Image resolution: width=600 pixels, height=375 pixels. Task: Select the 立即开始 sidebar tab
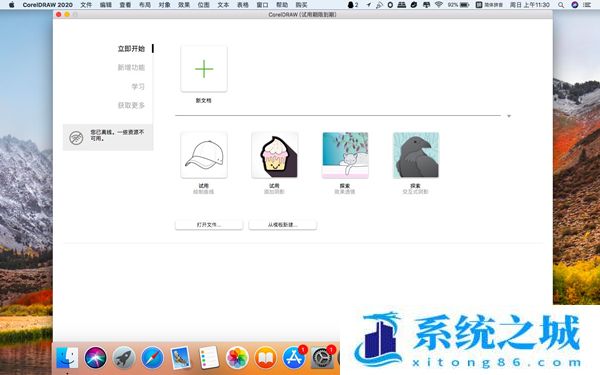click(131, 49)
